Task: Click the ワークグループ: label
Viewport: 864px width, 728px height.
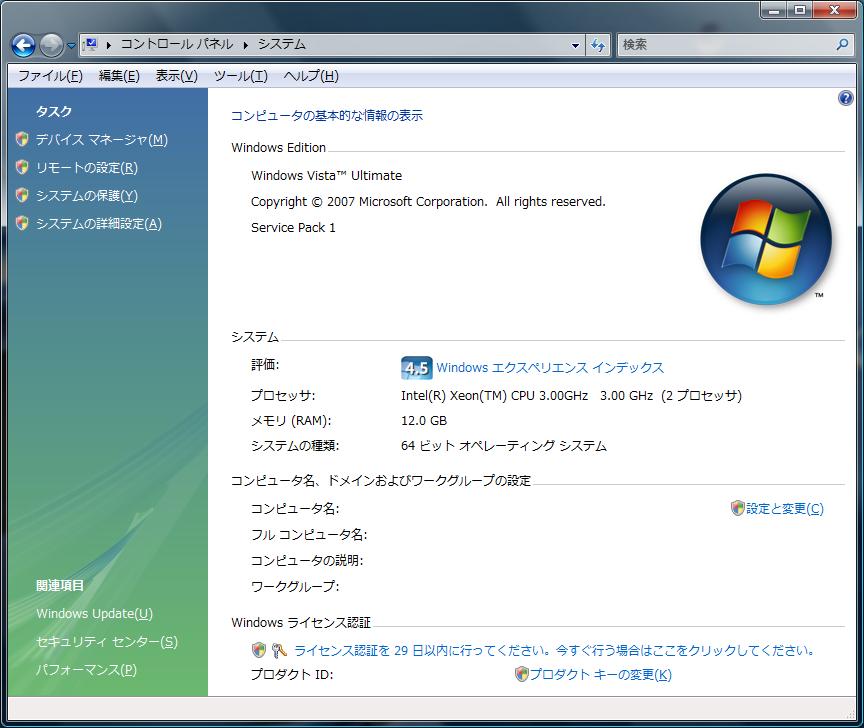Action: pos(295,586)
